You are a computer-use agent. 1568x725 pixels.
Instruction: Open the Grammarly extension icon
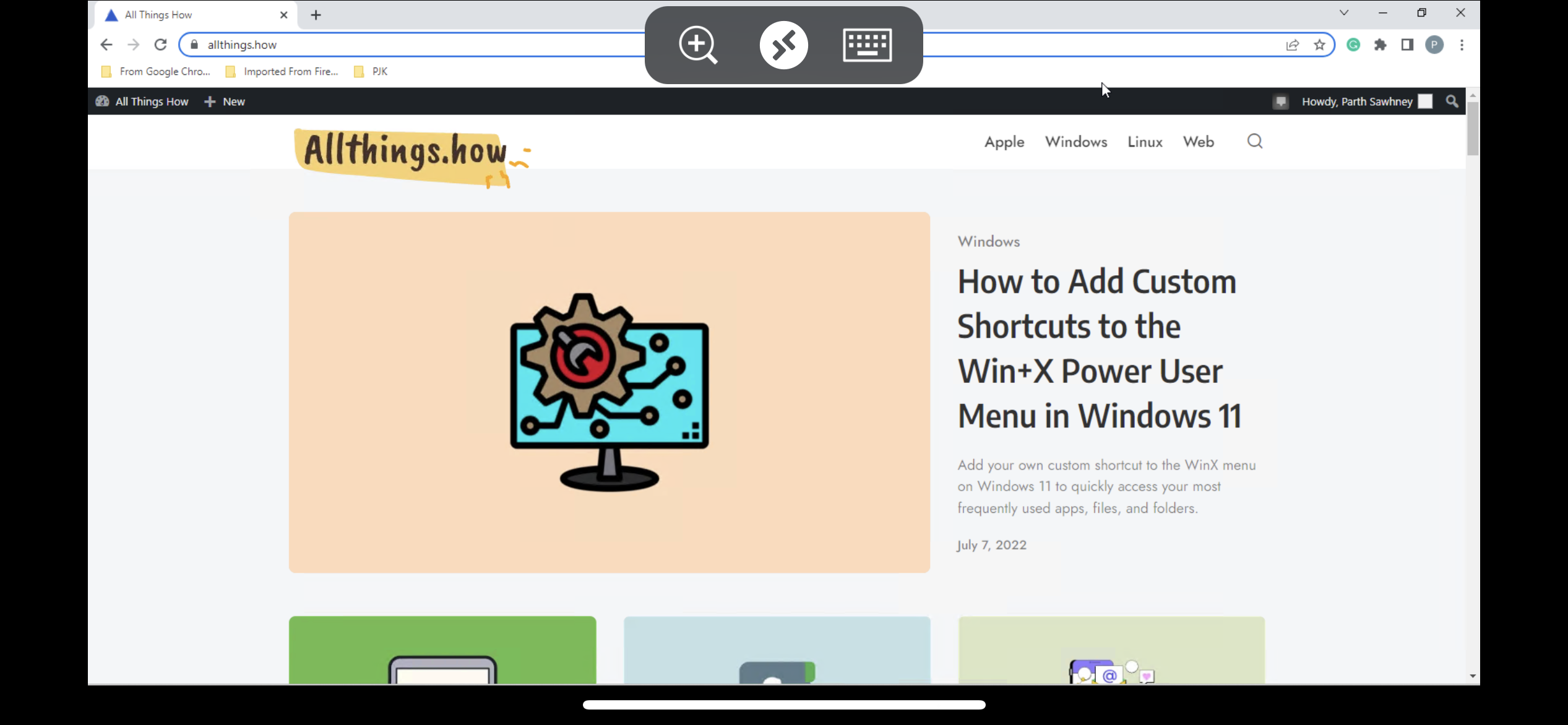[x=1353, y=45]
